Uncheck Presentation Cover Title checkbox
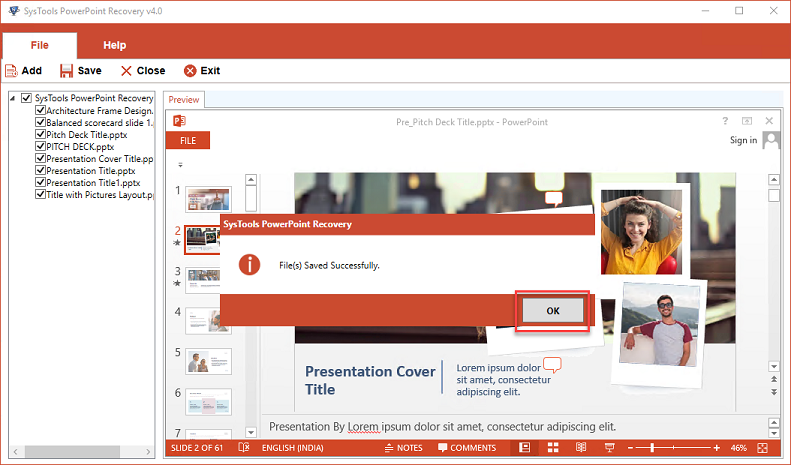The image size is (791, 465). pos(40,158)
